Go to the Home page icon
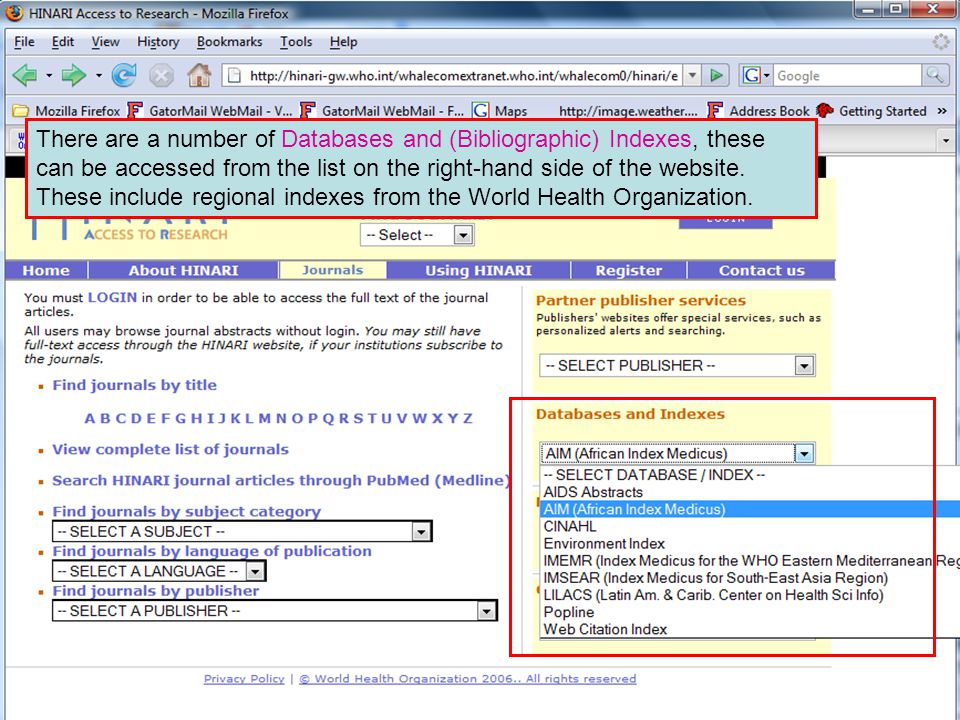This screenshot has height=720, width=960. (x=199, y=75)
